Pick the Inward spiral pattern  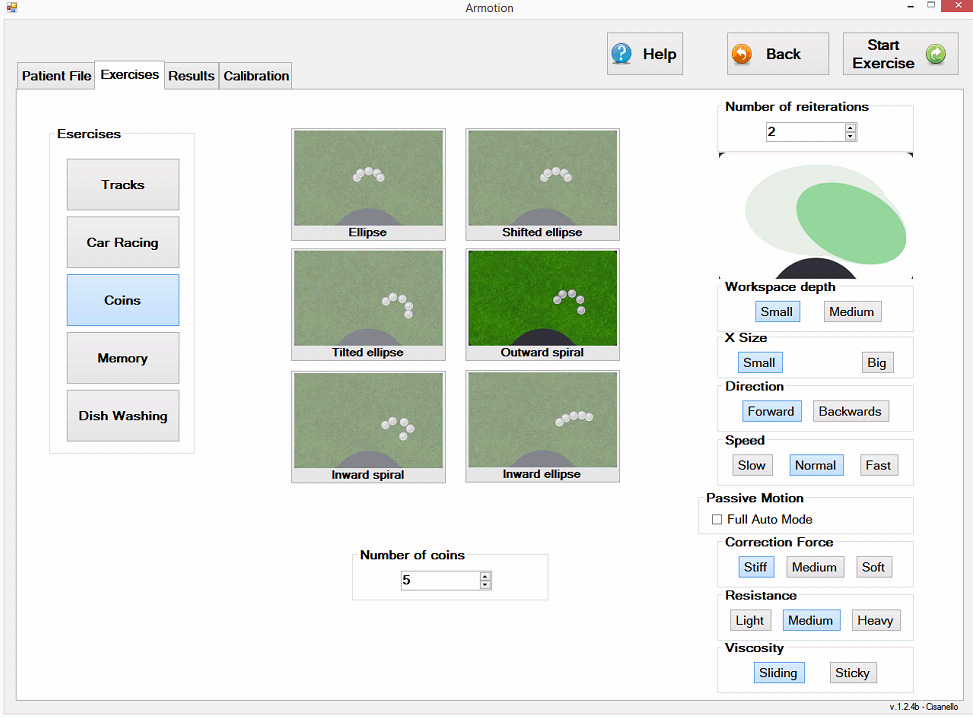click(368, 426)
